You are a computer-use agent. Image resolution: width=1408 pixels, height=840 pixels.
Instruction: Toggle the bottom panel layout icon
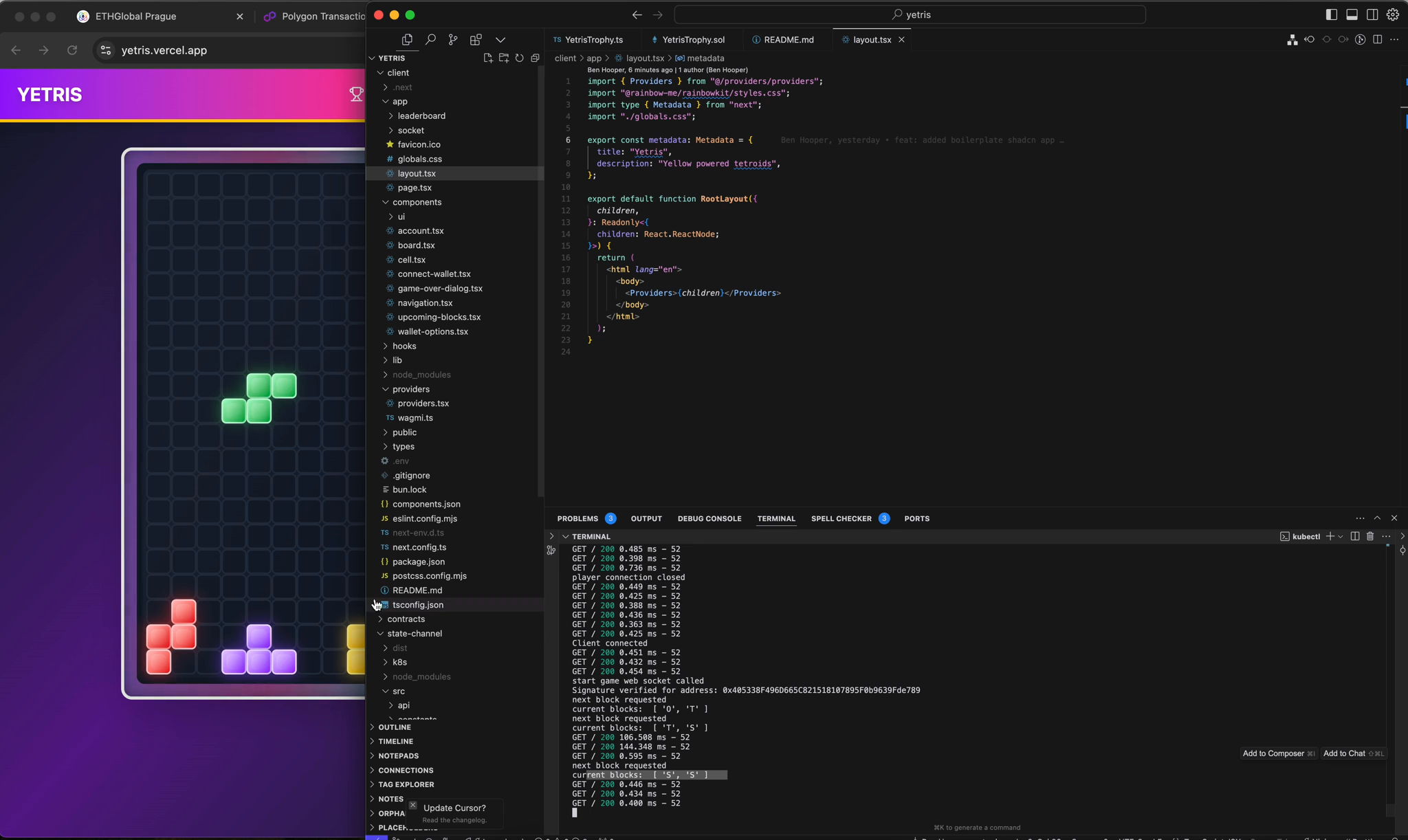(x=1352, y=14)
